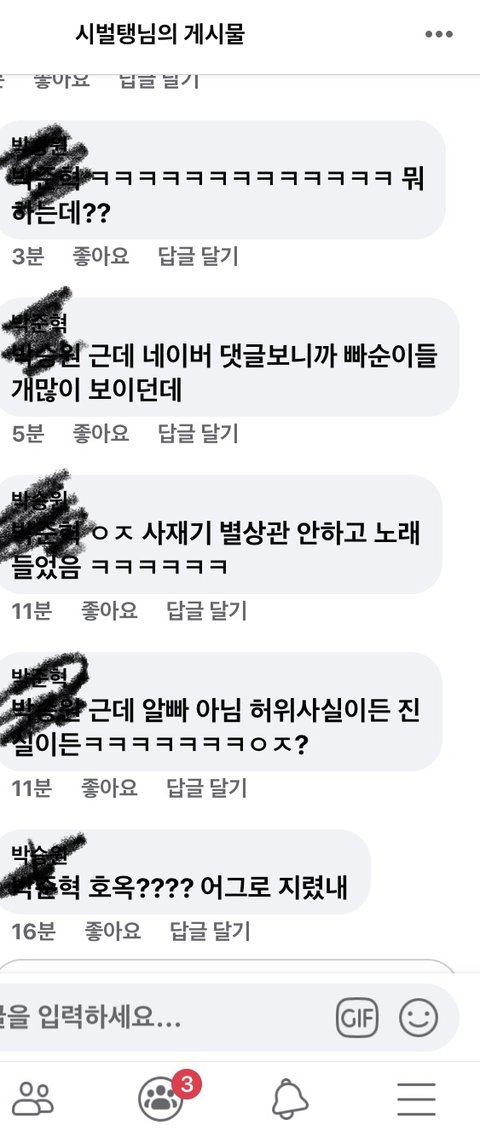This screenshot has height=1137, width=480.
Task: Tap the 시벌탱님의 게시물 header title
Action: click(160, 33)
